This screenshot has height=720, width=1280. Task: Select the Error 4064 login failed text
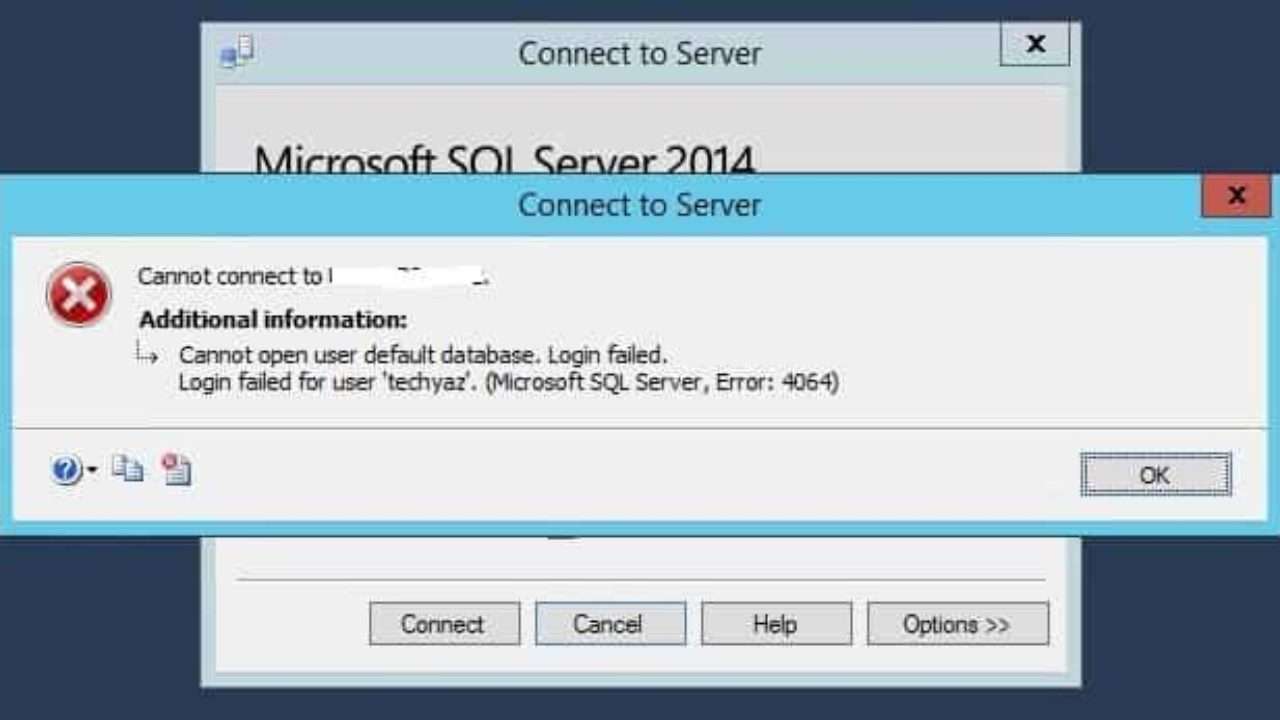coord(509,382)
